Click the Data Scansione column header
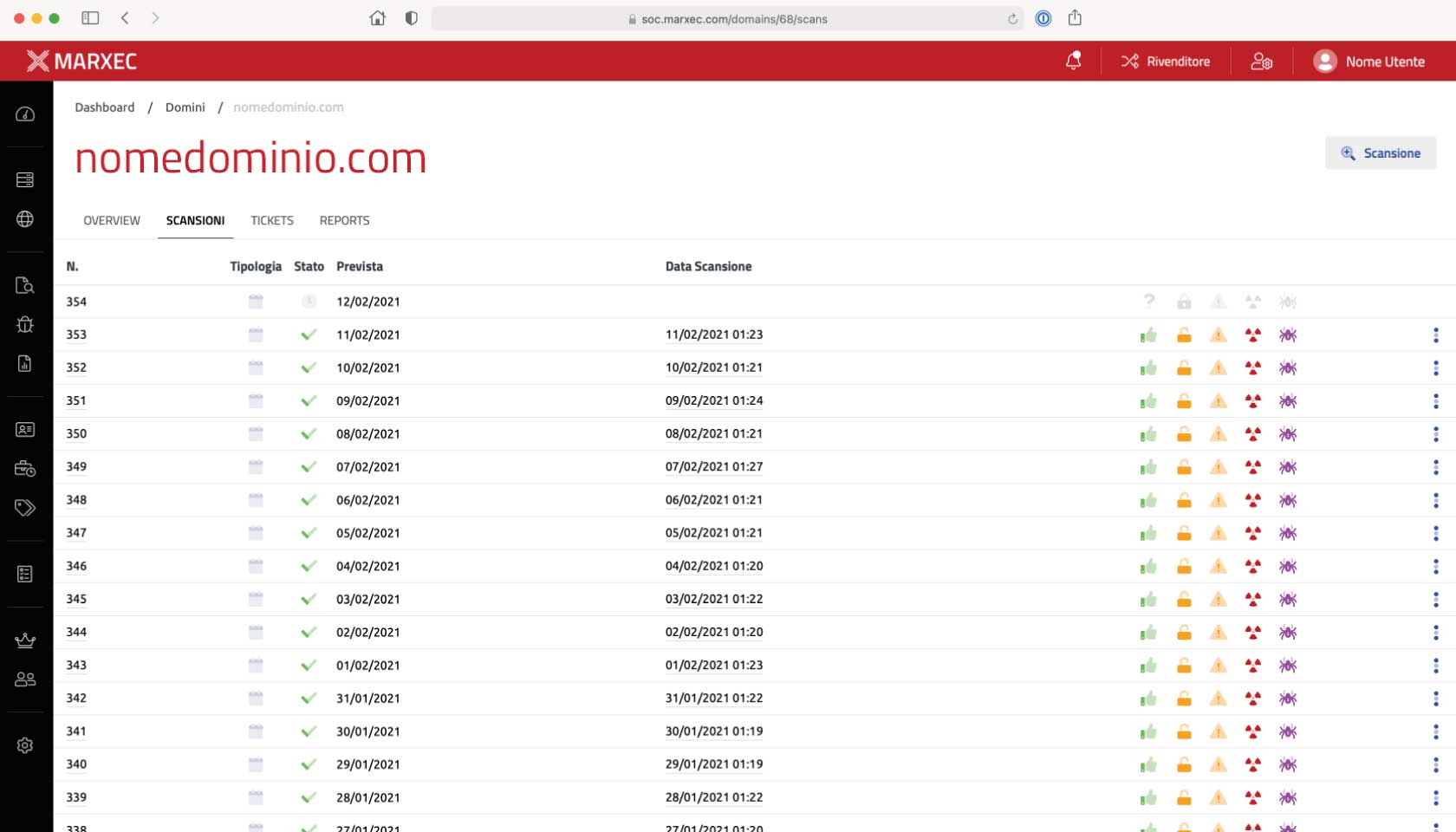Screen dimensions: 1456x832 708,267
